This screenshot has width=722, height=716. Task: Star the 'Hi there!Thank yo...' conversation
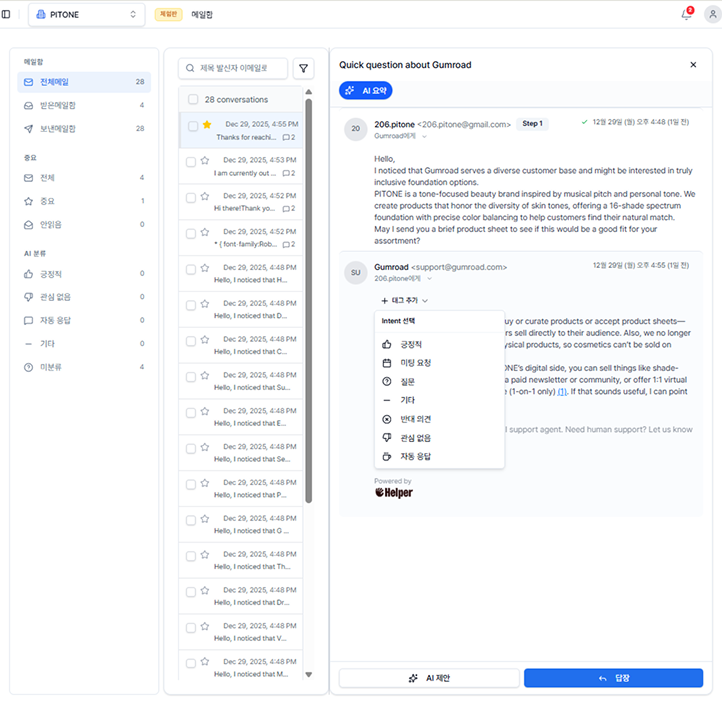point(205,196)
